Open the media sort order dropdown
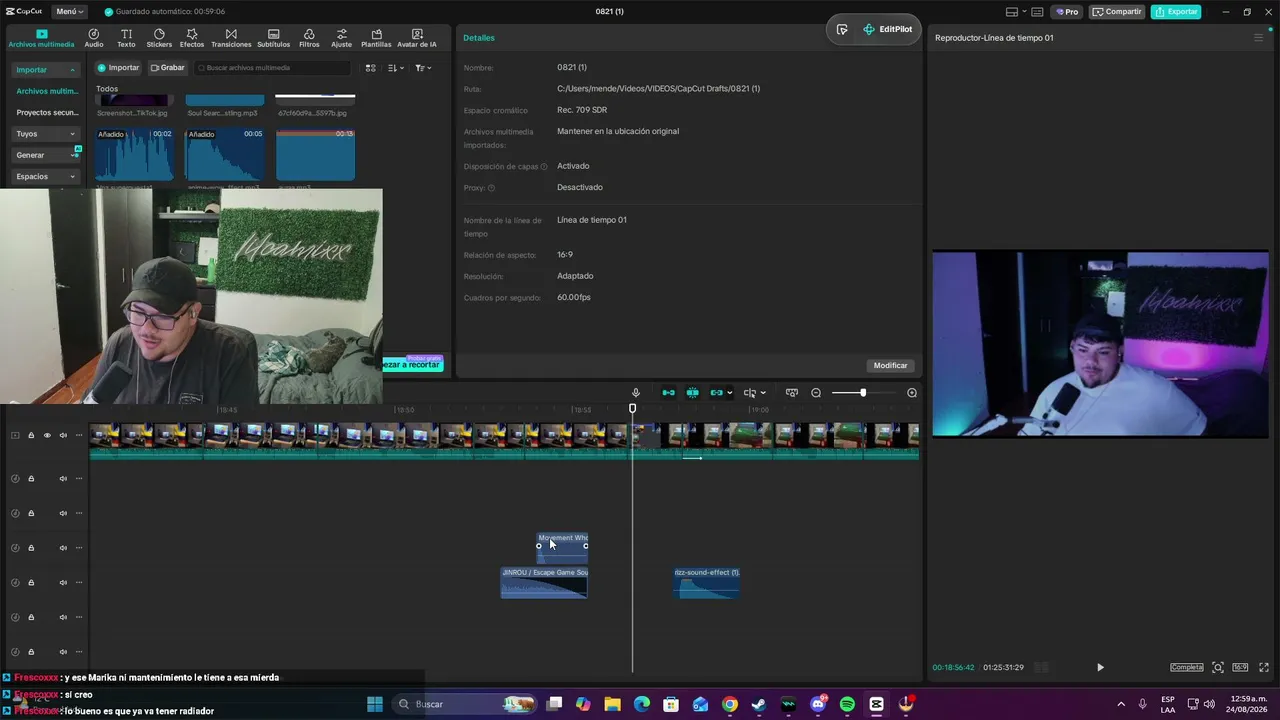Viewport: 1280px width, 720px height. point(396,68)
